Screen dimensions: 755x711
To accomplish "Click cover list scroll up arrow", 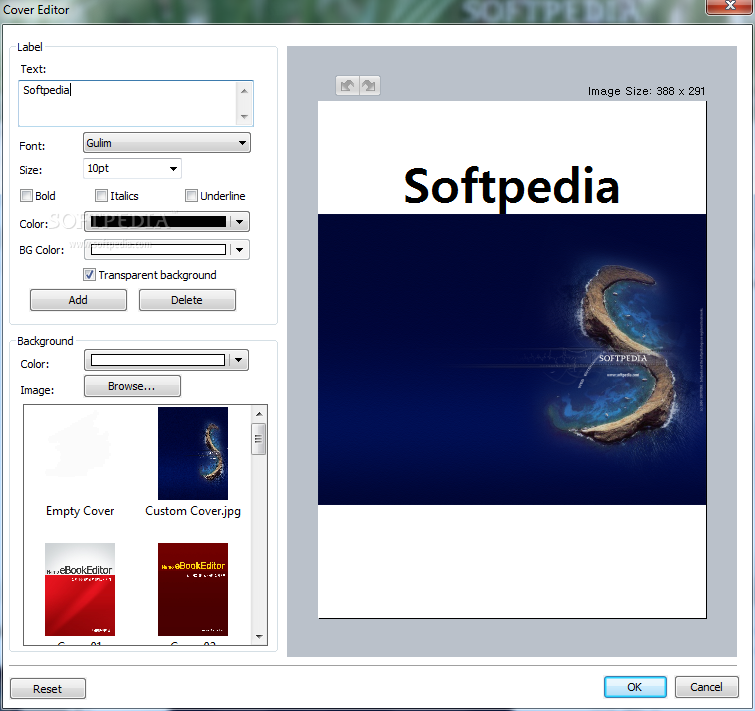I will pos(259,414).
